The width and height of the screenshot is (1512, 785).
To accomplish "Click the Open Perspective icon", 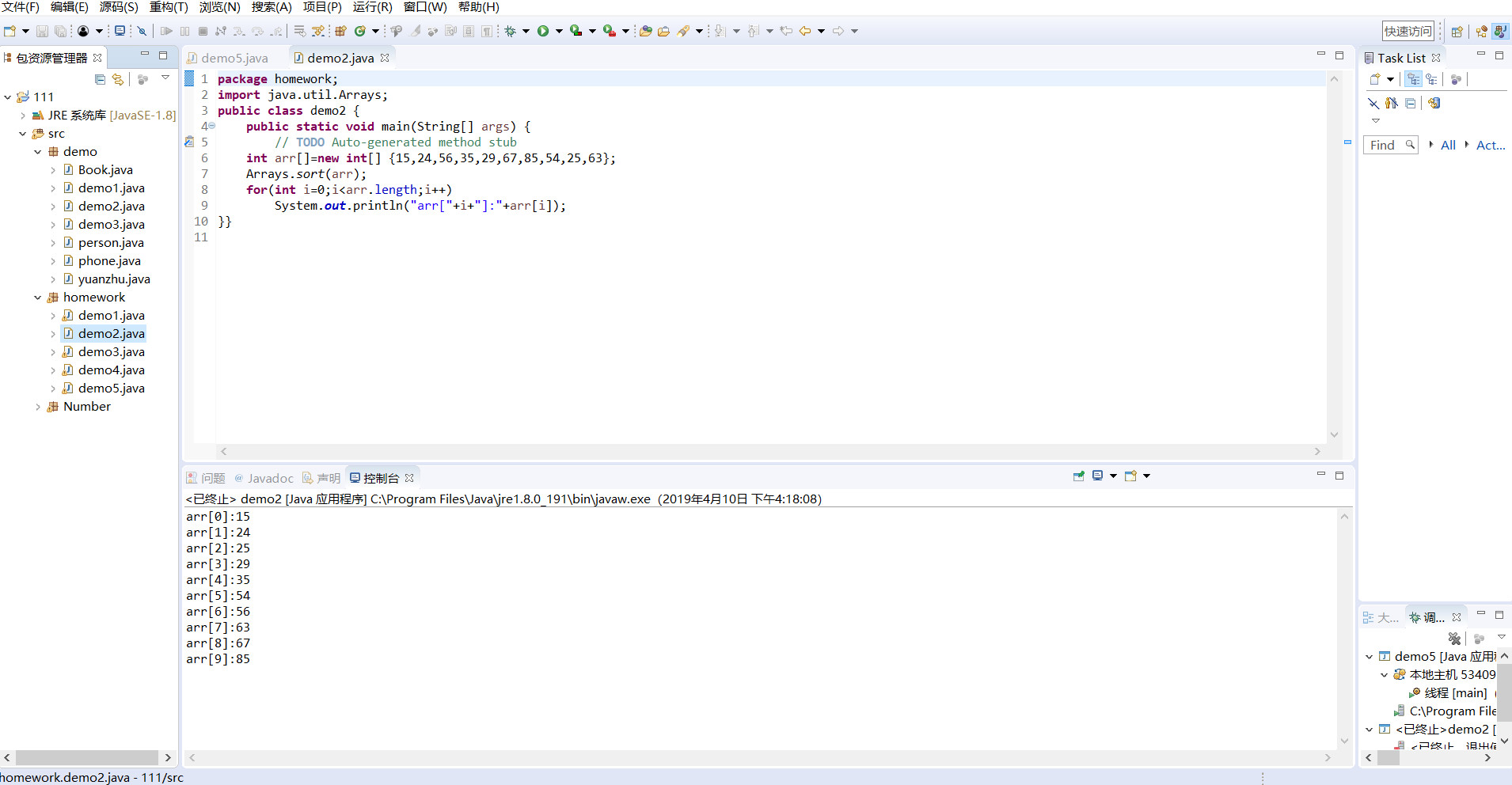I will [1457, 32].
